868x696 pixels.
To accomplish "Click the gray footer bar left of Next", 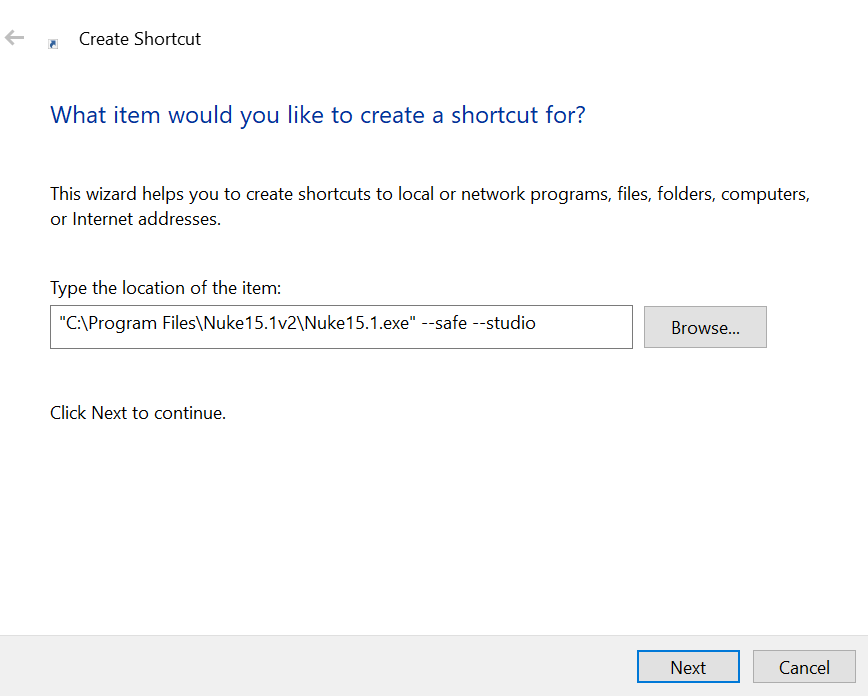I will tap(318, 666).
